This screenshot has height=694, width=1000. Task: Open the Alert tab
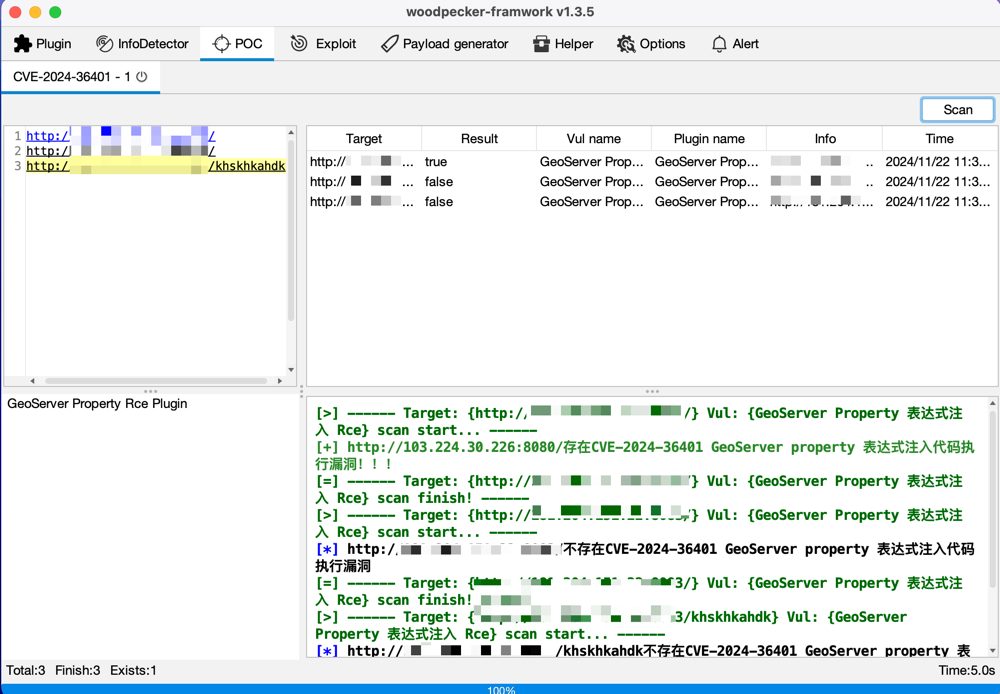[735, 43]
